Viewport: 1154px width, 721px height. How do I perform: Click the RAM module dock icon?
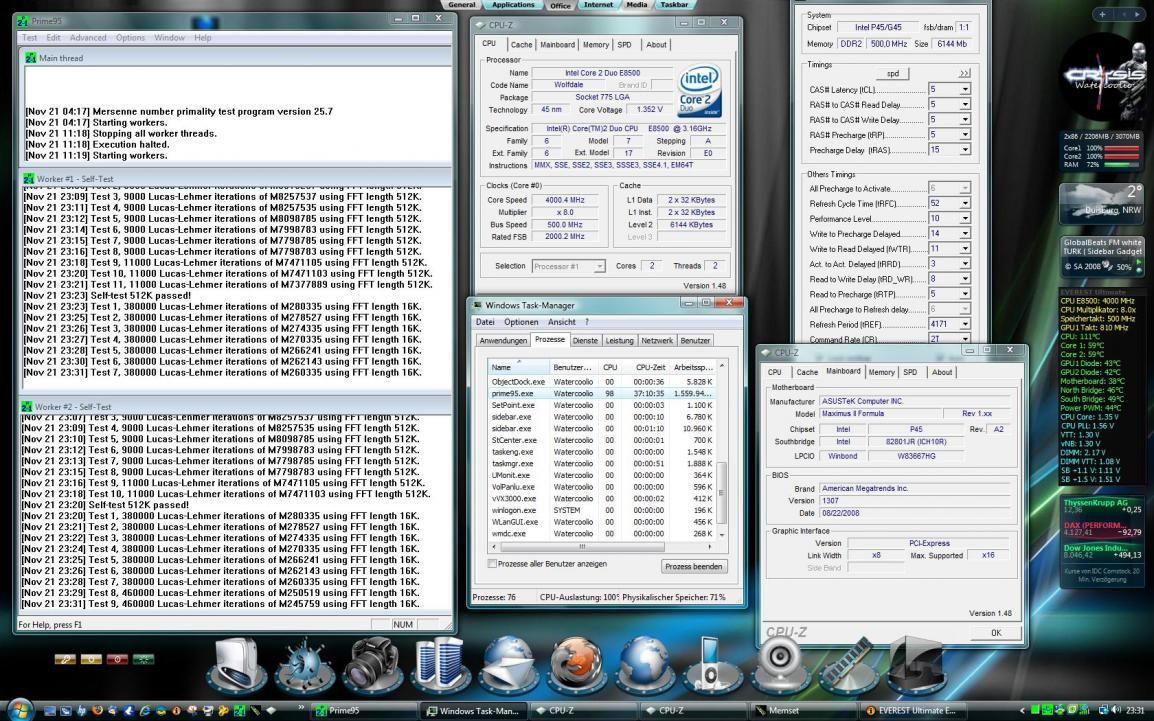(847, 664)
